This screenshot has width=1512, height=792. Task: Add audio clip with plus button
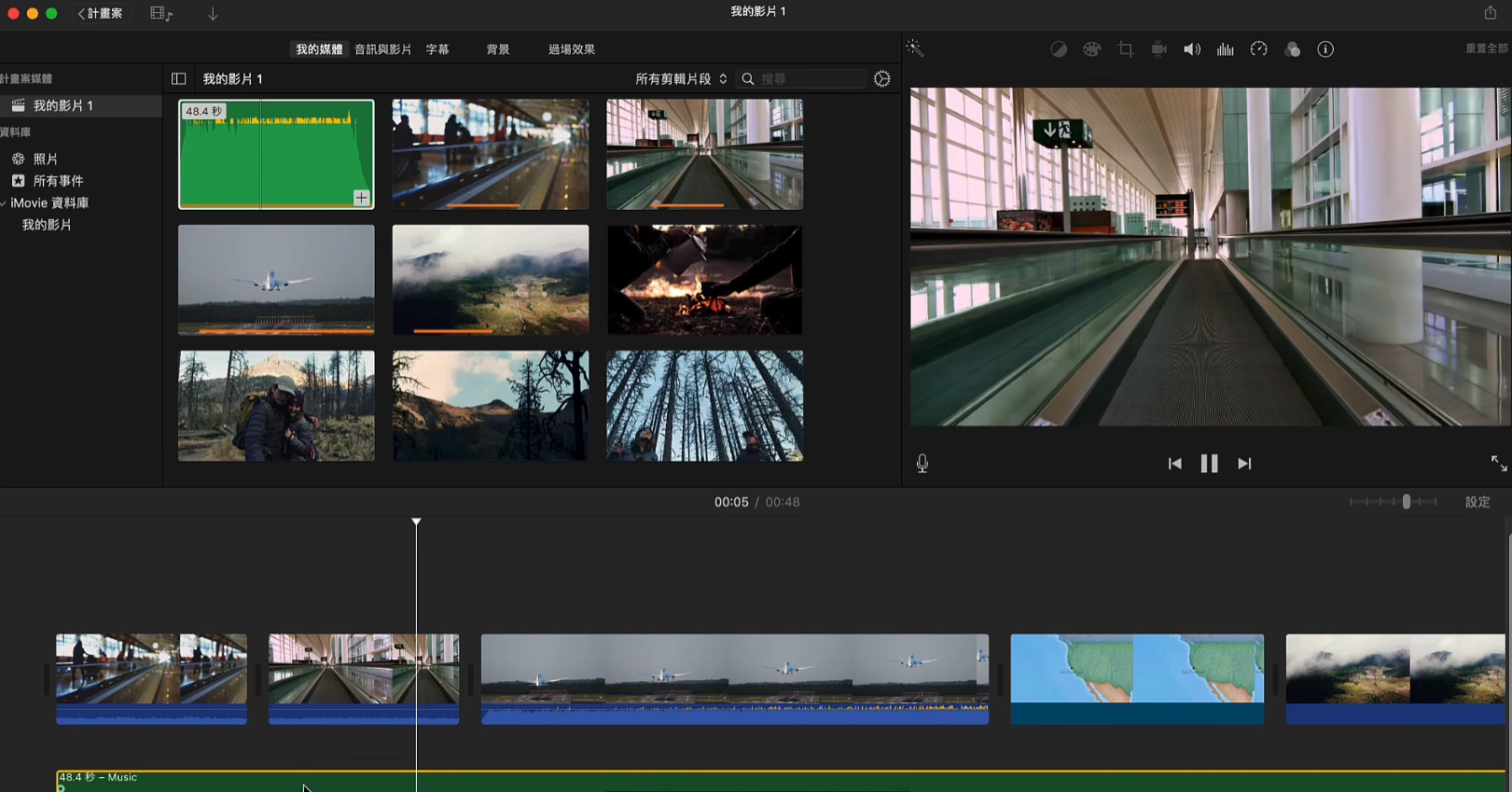[361, 198]
